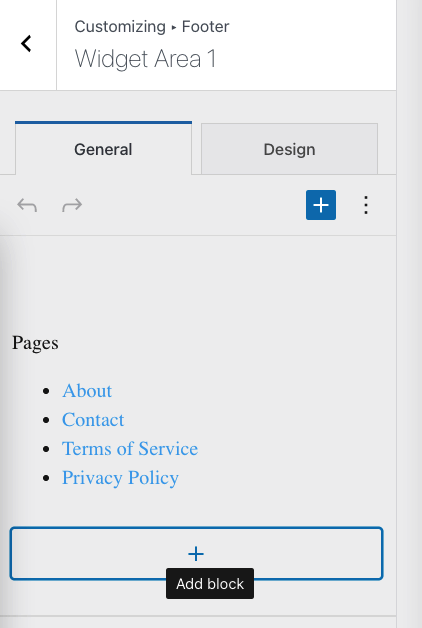Switch to the Design tab

pos(289,149)
